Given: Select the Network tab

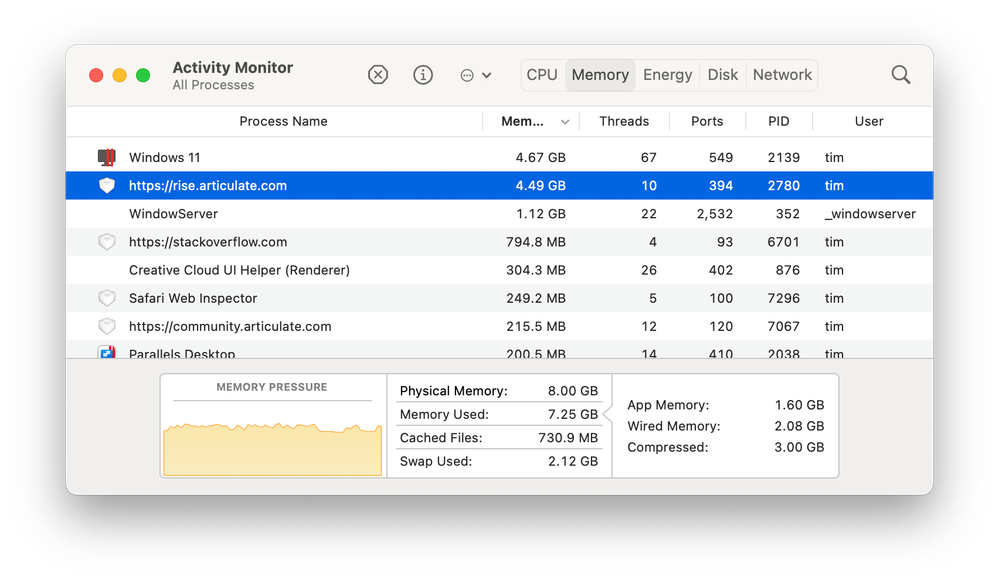Looking at the screenshot, I should [782, 75].
